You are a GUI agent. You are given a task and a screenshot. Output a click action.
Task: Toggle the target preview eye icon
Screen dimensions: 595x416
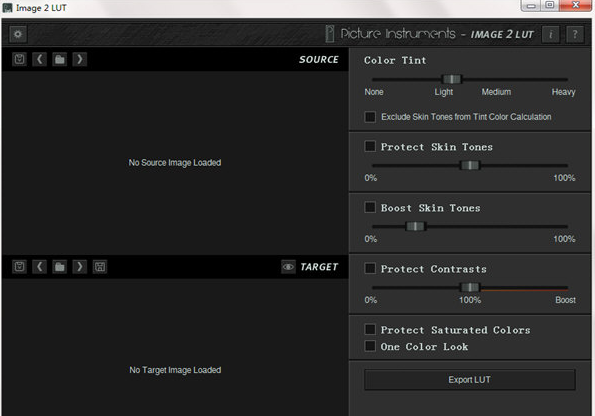[288, 267]
